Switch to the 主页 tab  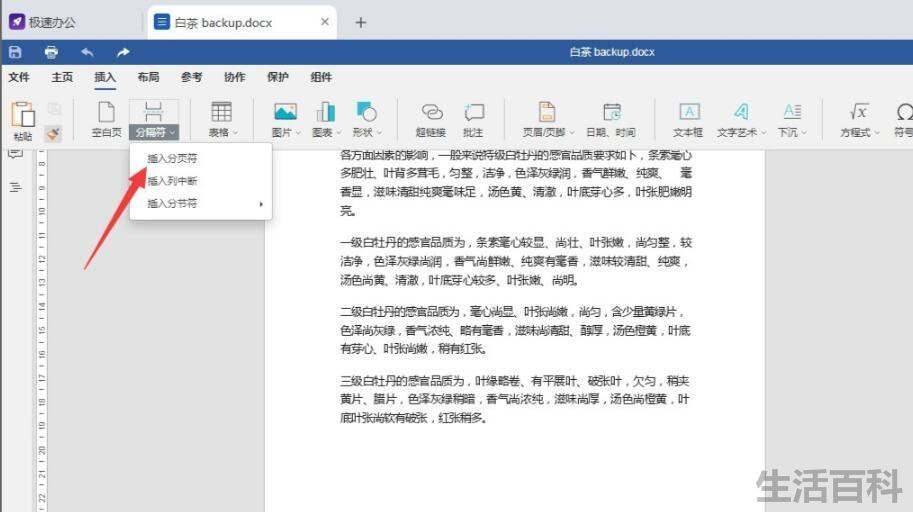[62, 77]
